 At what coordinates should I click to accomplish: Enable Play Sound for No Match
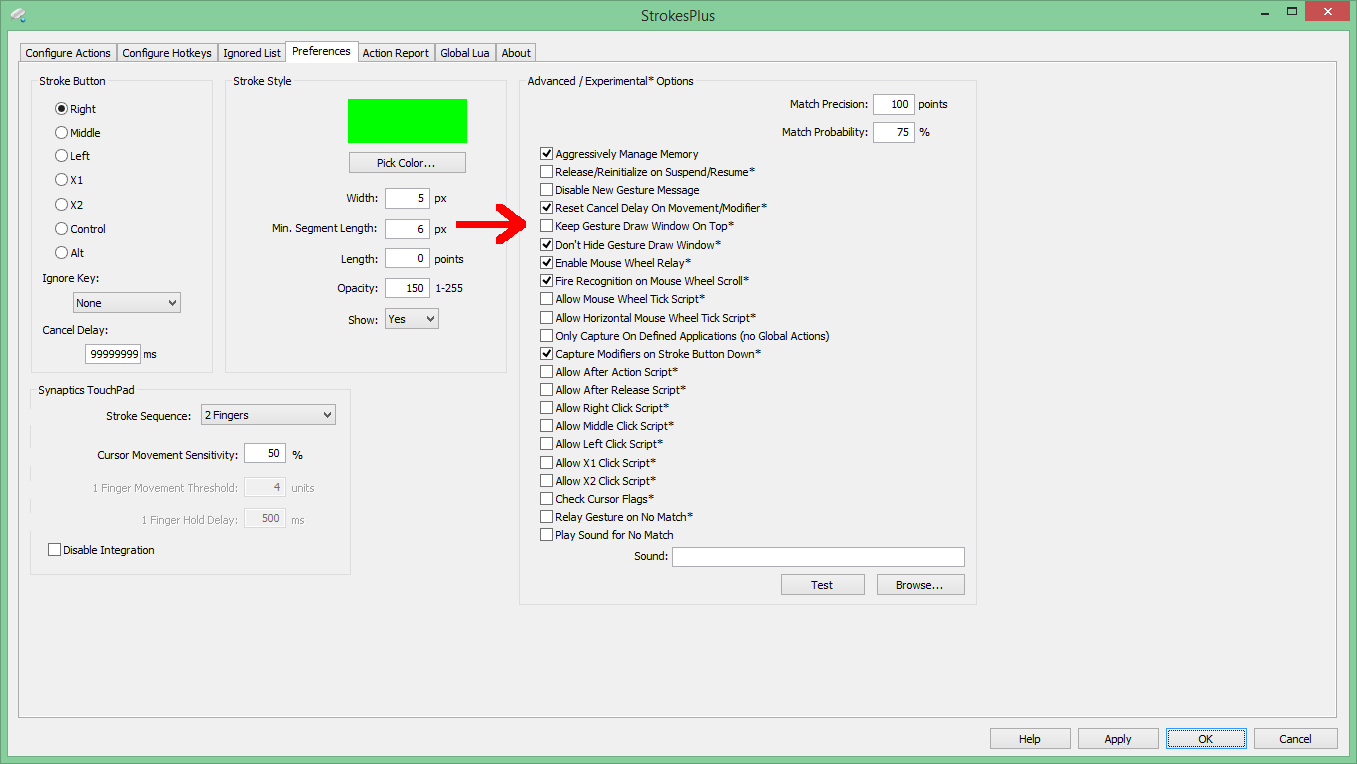547,535
